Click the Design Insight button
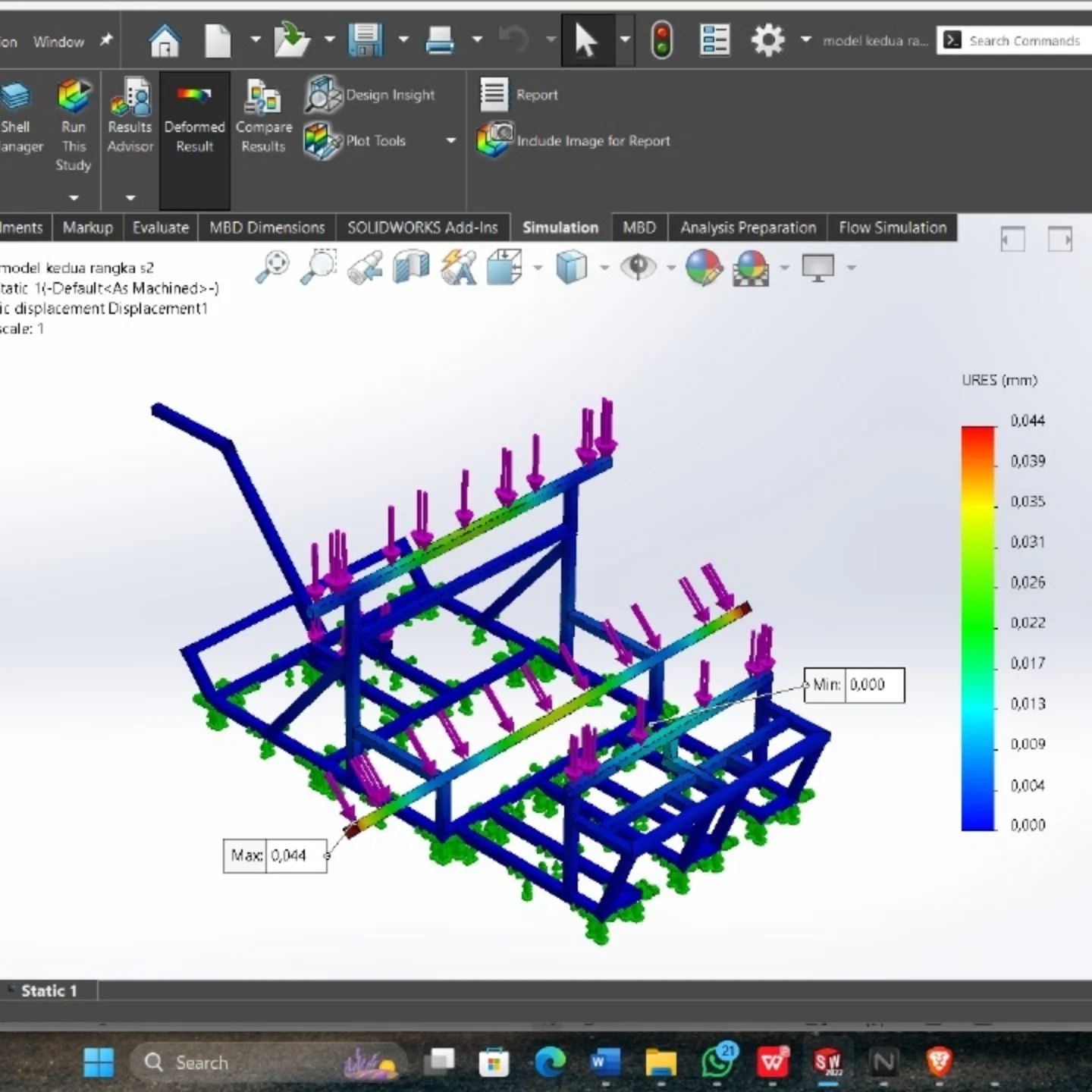 [x=370, y=95]
